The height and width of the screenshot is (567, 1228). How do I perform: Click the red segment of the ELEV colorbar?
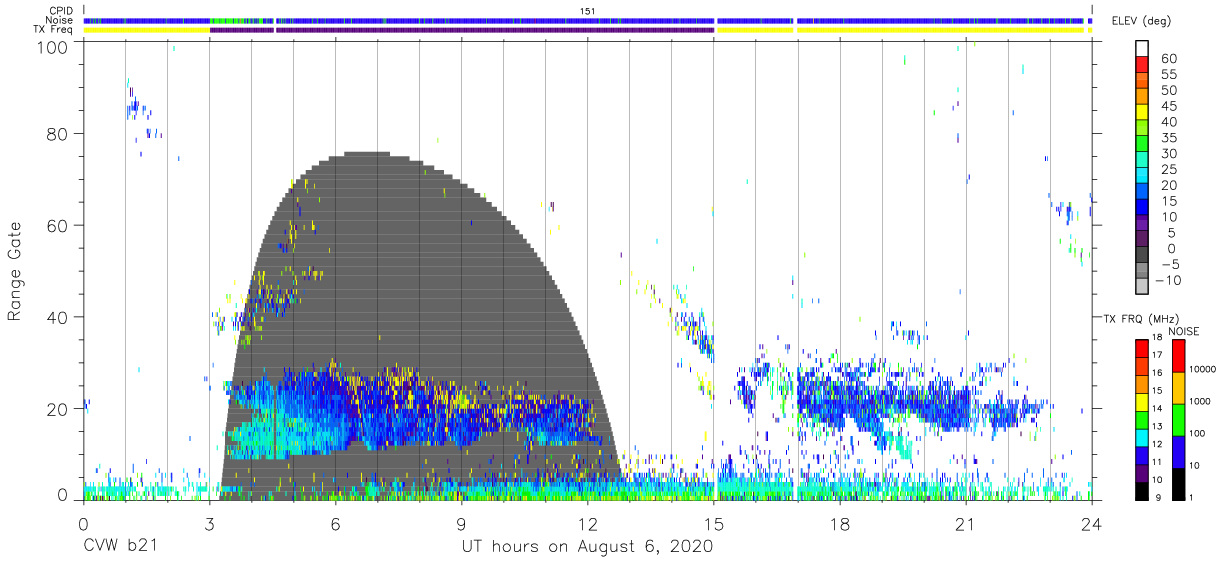[1142, 63]
